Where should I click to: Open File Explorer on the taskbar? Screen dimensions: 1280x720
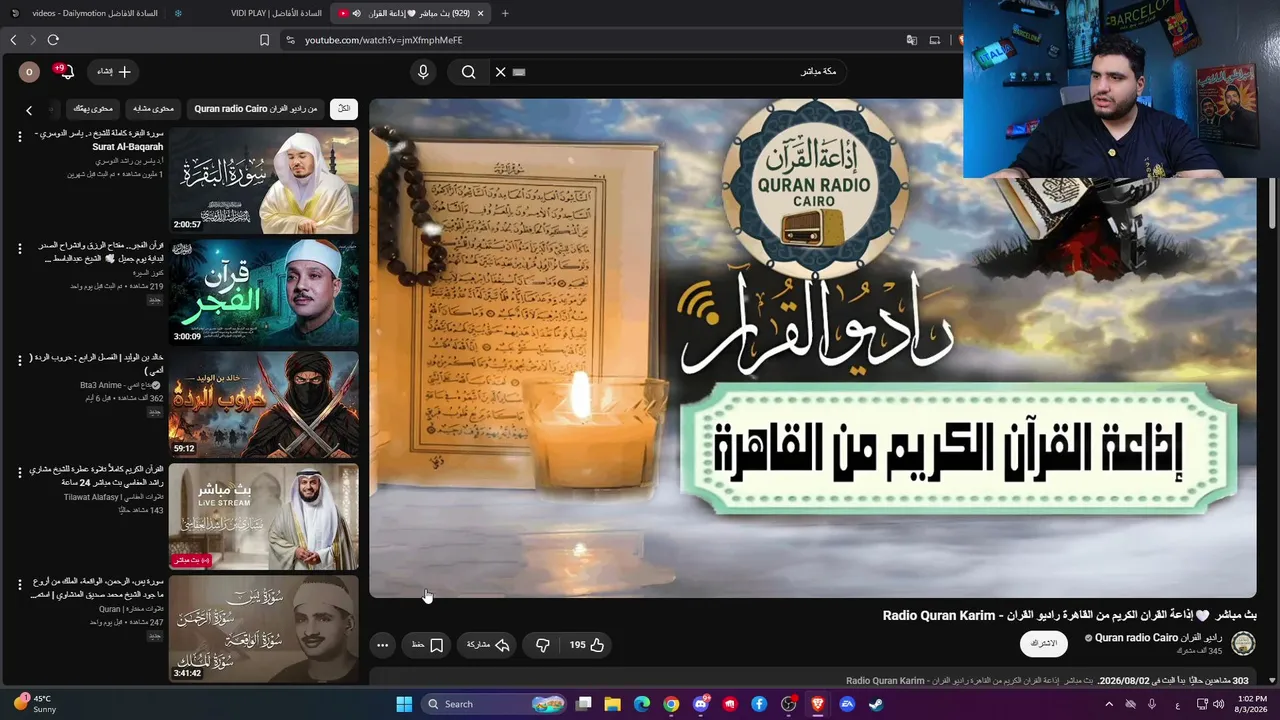[x=612, y=704]
